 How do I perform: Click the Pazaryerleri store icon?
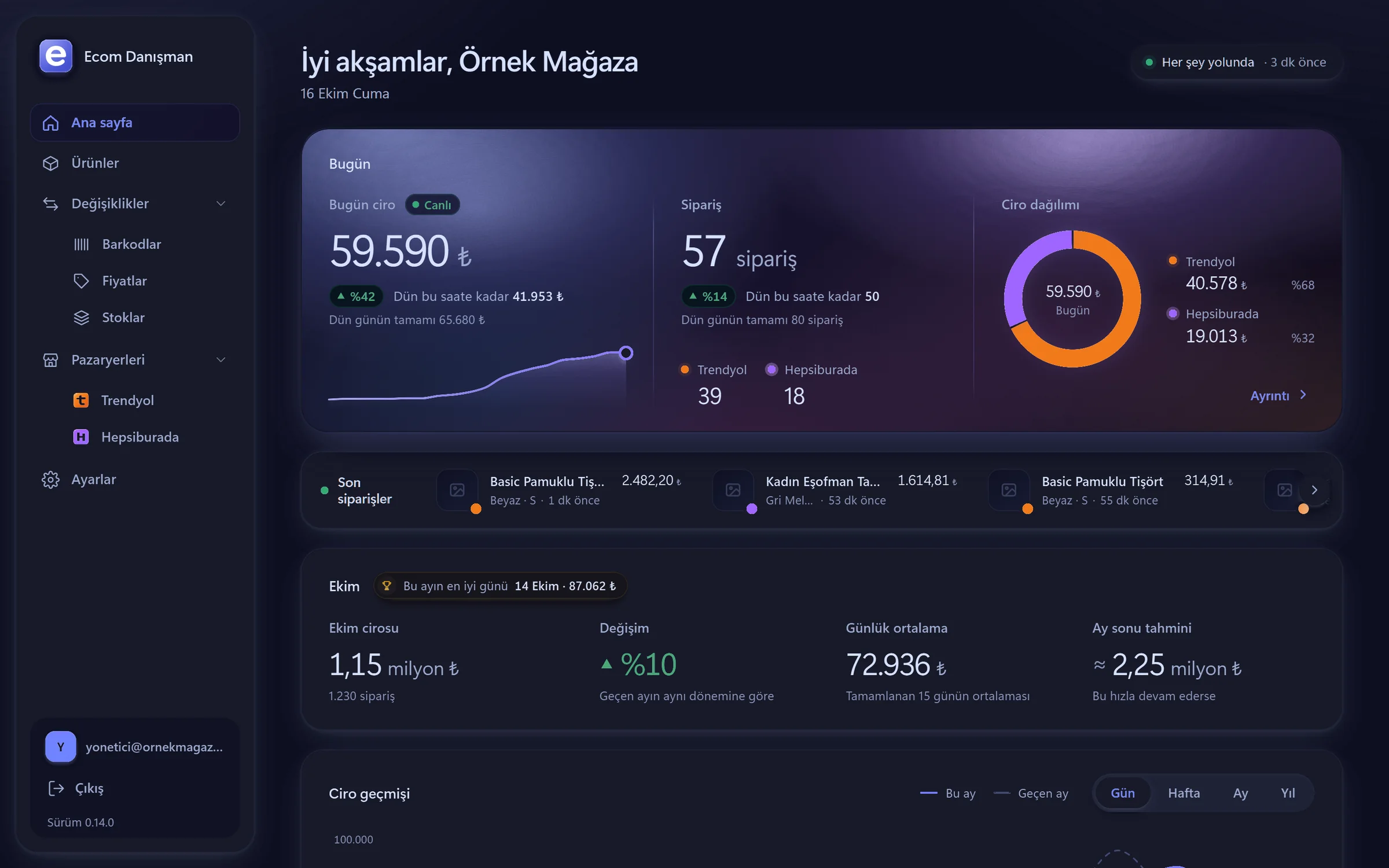(51, 360)
